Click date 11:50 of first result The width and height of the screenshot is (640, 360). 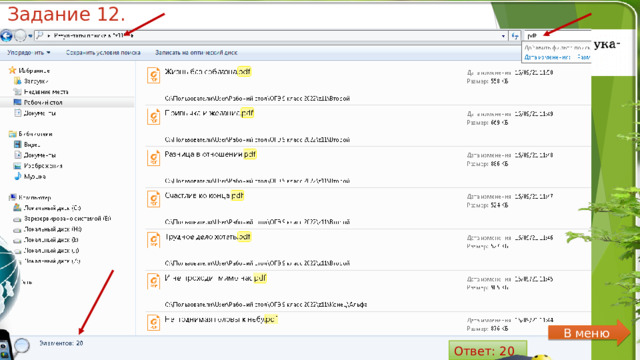coord(533,72)
